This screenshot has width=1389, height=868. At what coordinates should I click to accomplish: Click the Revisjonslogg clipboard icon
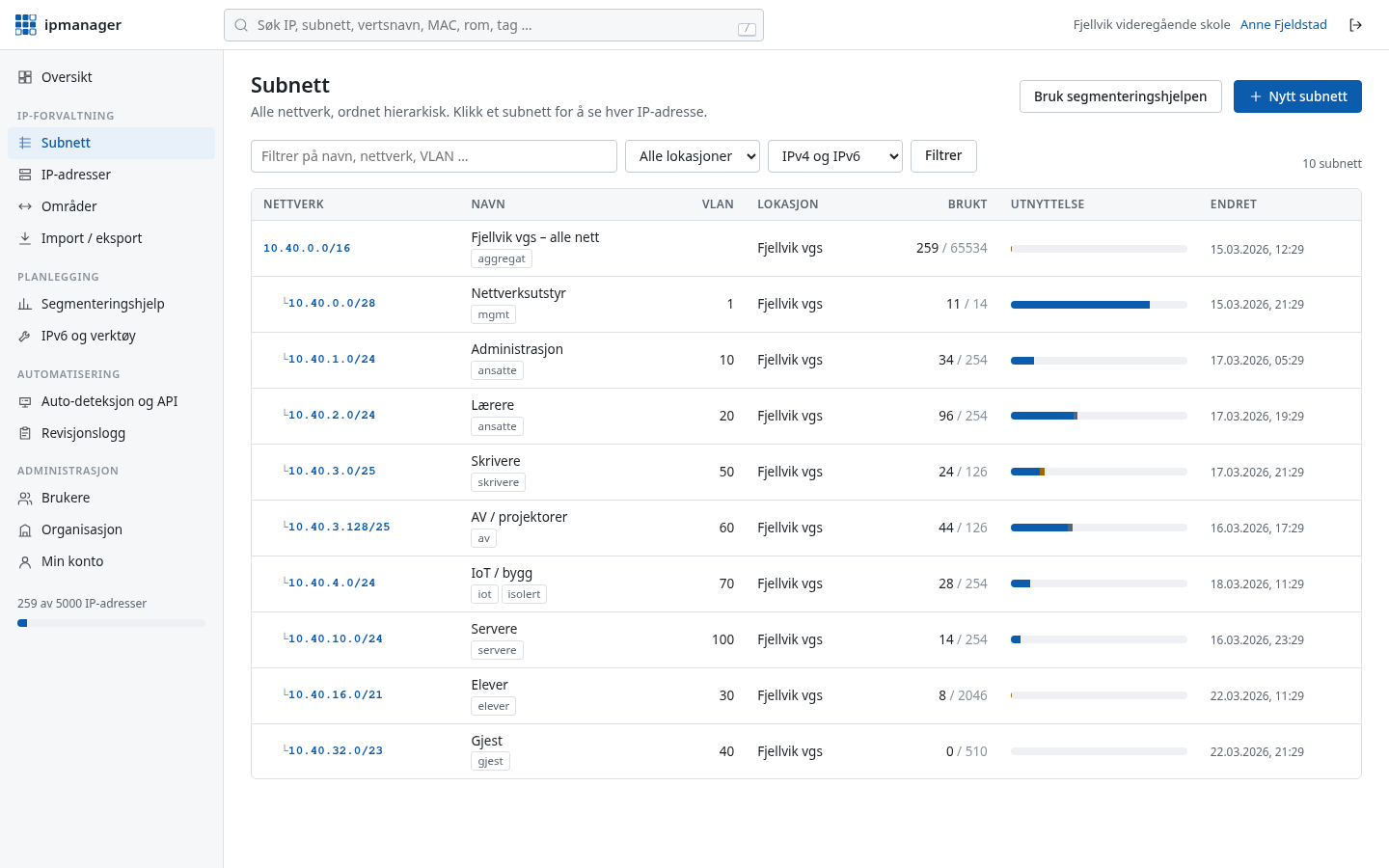[x=25, y=433]
